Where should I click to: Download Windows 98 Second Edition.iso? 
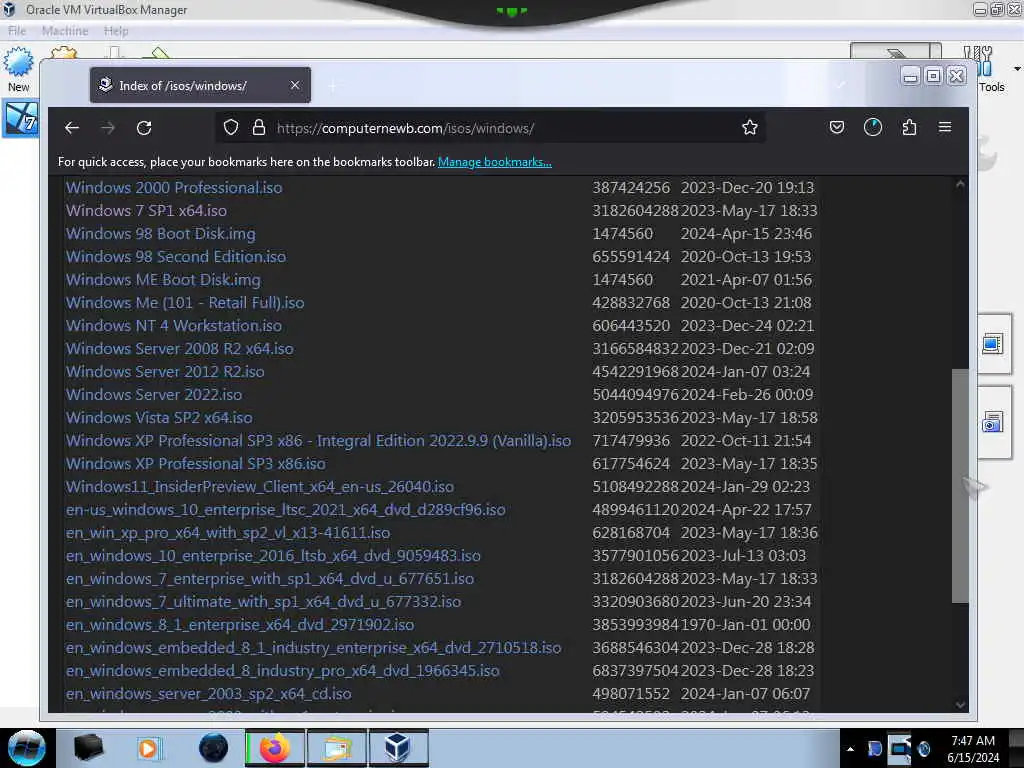pos(176,257)
